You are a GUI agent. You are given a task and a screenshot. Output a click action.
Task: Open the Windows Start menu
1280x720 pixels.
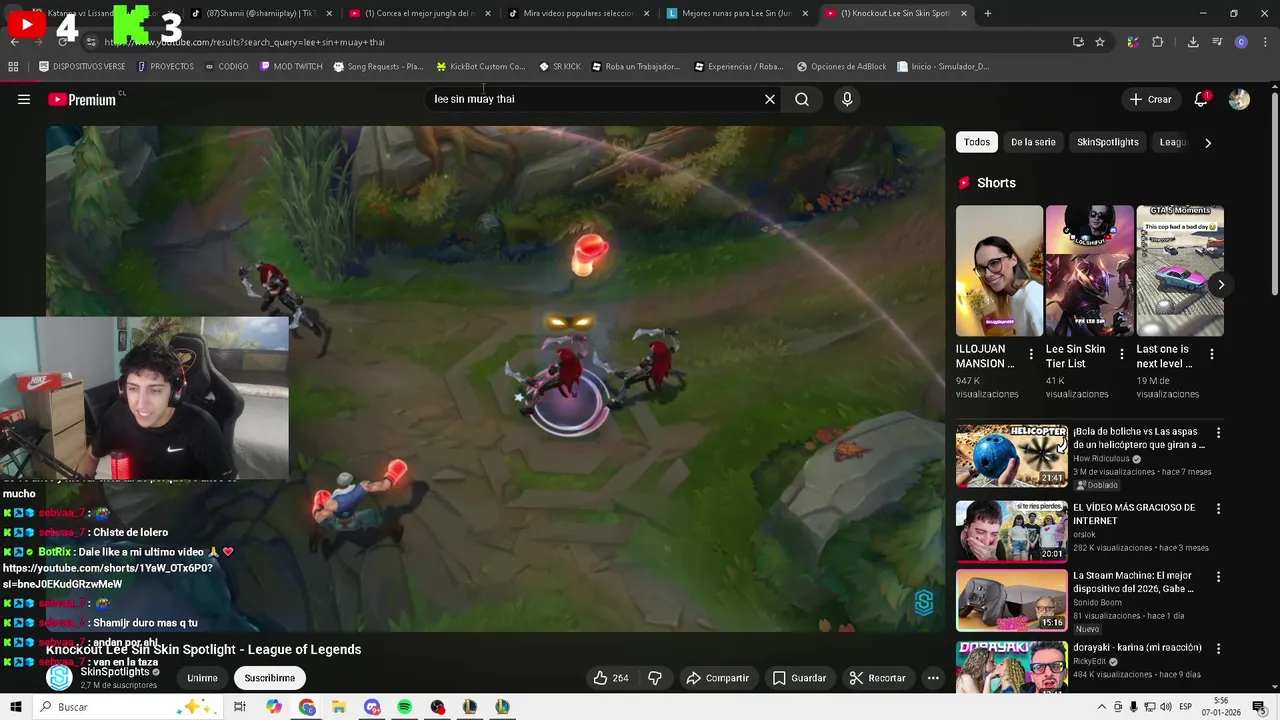coord(15,707)
